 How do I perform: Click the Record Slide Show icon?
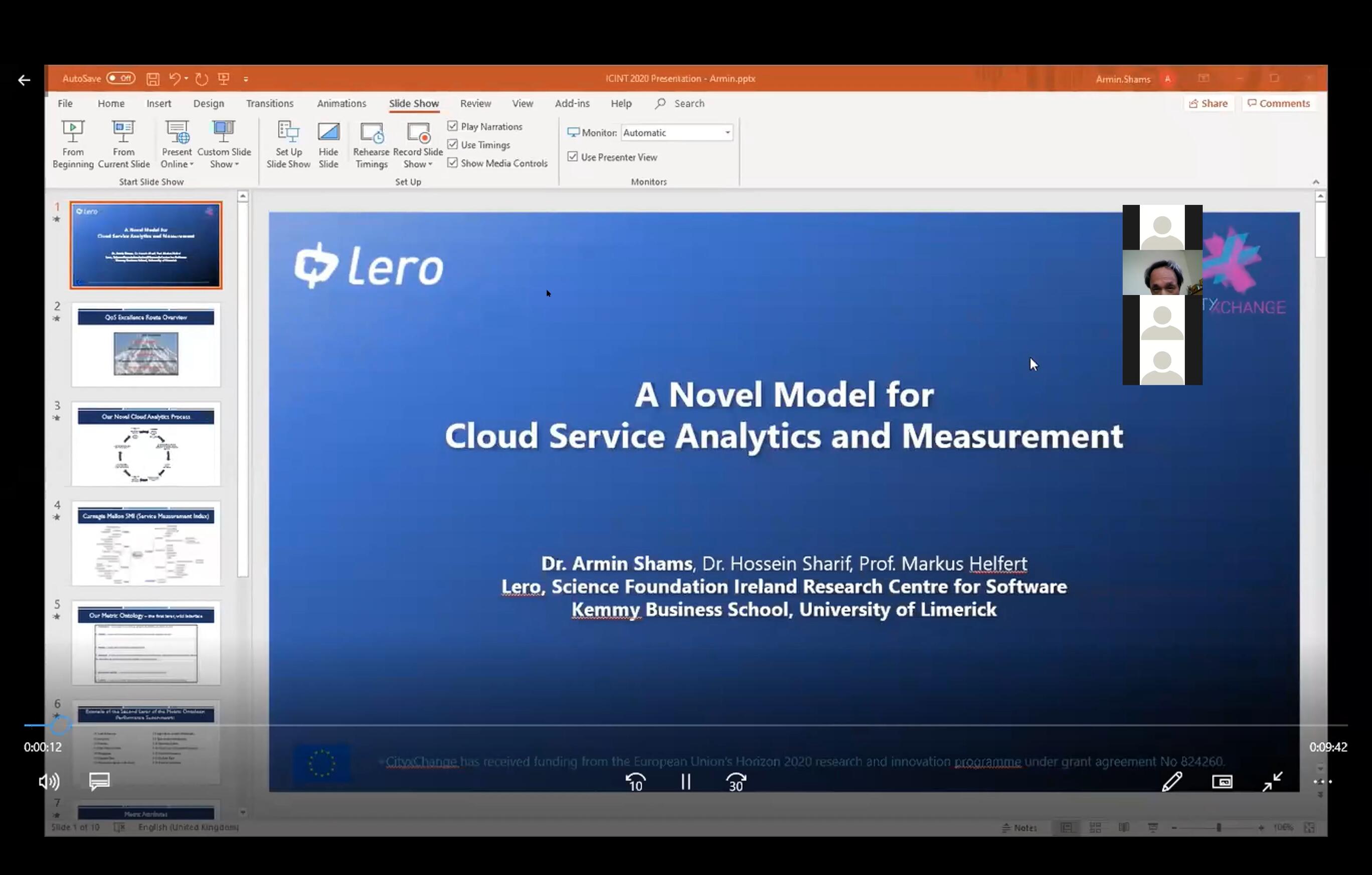pos(418,133)
